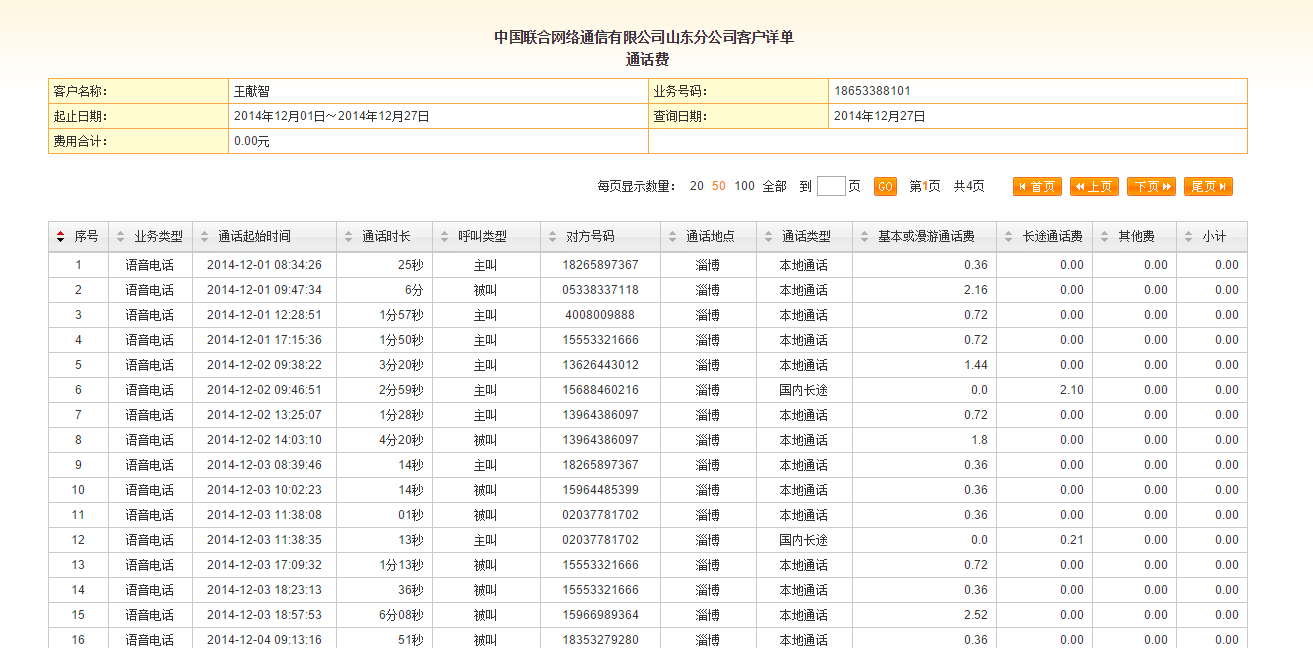Click the sort icon beside 基本或漫游通话费
The height and width of the screenshot is (648, 1313).
(x=865, y=237)
